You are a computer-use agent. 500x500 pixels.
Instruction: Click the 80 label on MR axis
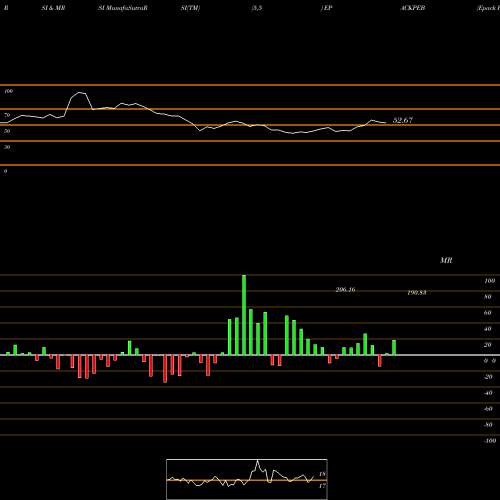[x=488, y=297]
